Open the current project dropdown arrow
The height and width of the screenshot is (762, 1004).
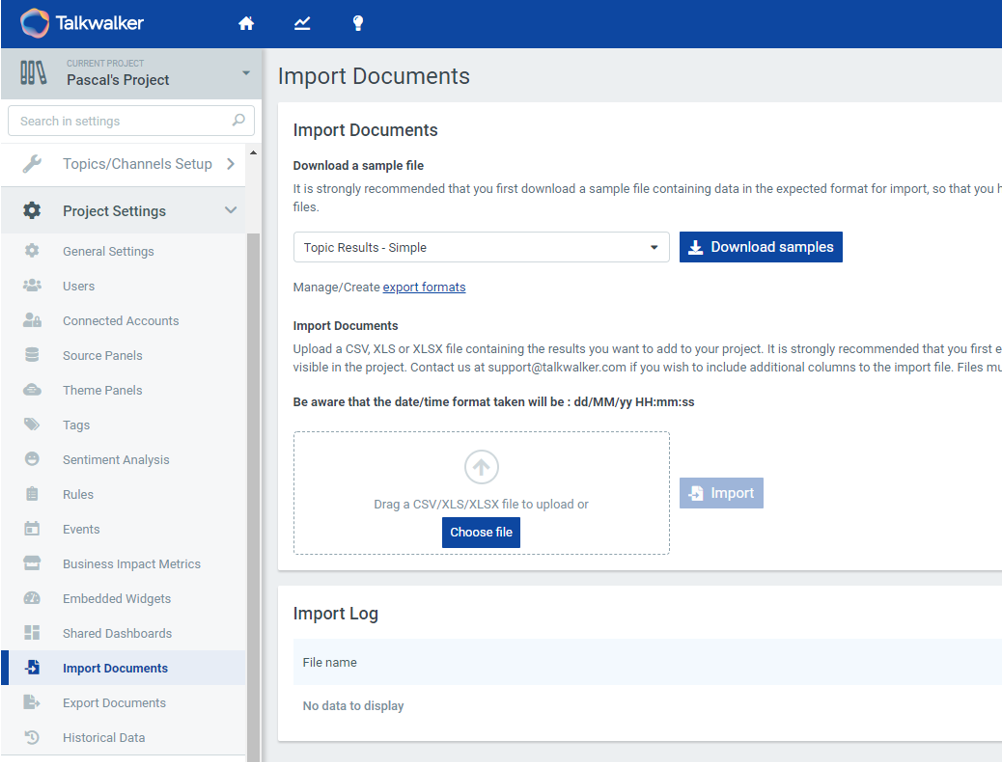tap(246, 73)
